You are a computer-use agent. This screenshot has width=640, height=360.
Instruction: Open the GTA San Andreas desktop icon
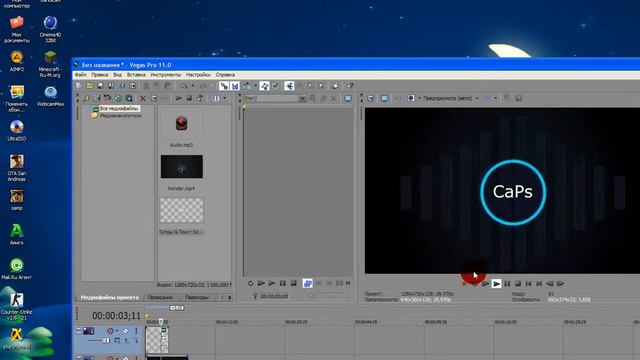(x=17, y=168)
